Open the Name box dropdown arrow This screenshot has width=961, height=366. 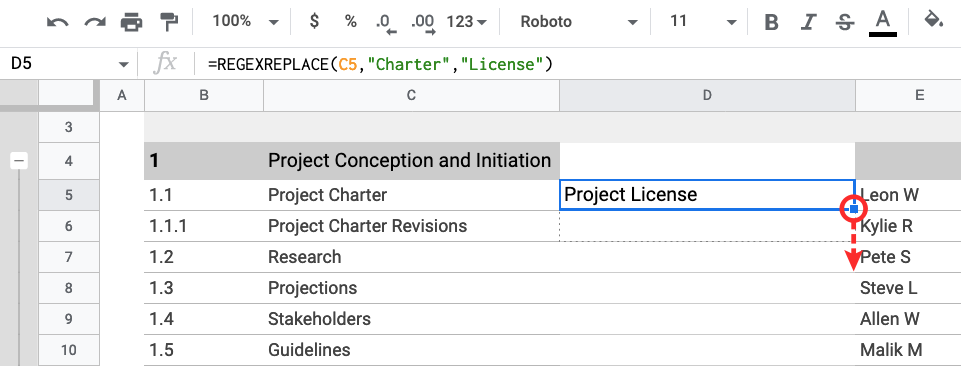[x=124, y=64]
